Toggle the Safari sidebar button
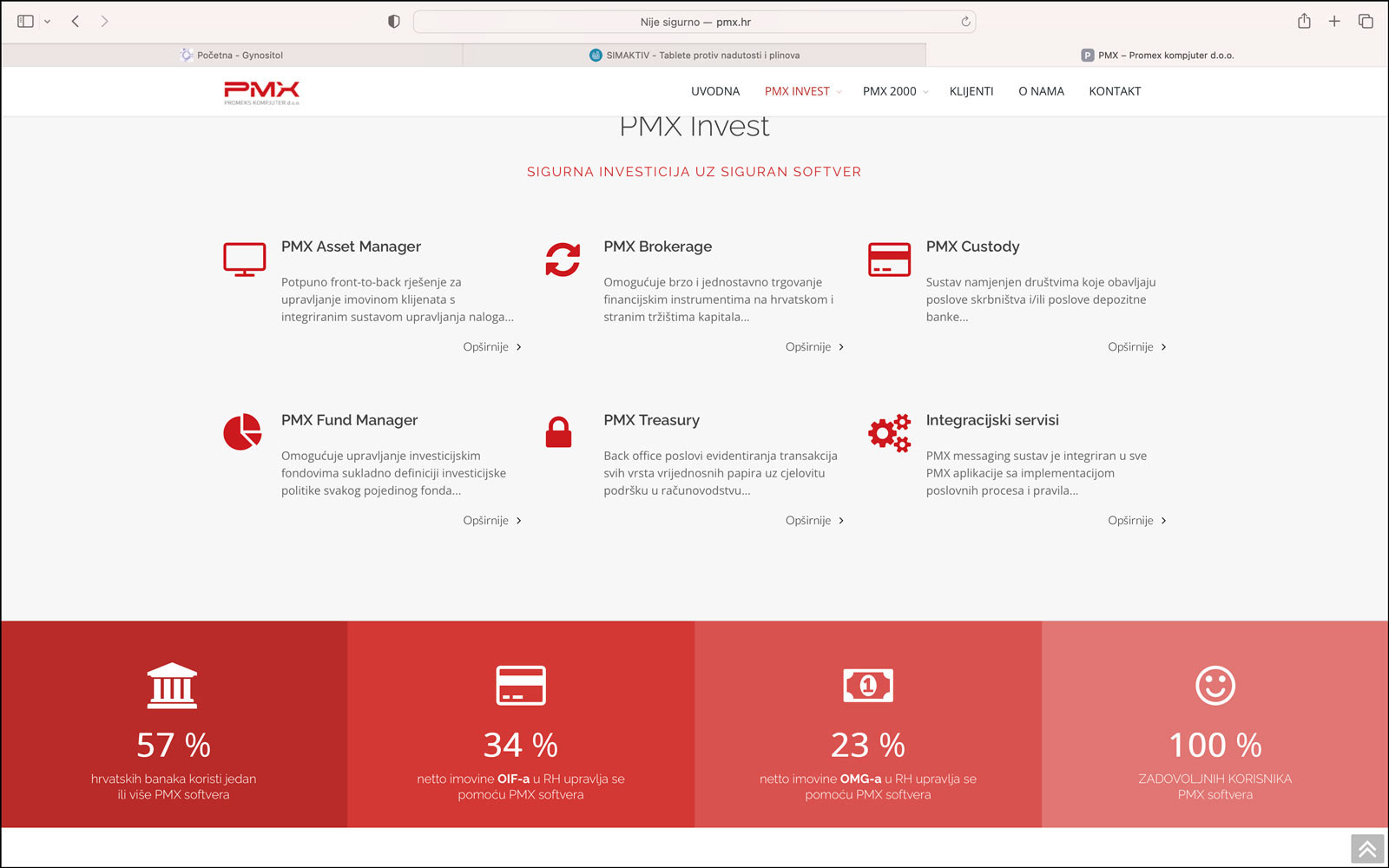The width and height of the screenshot is (1389, 868). [25, 21]
